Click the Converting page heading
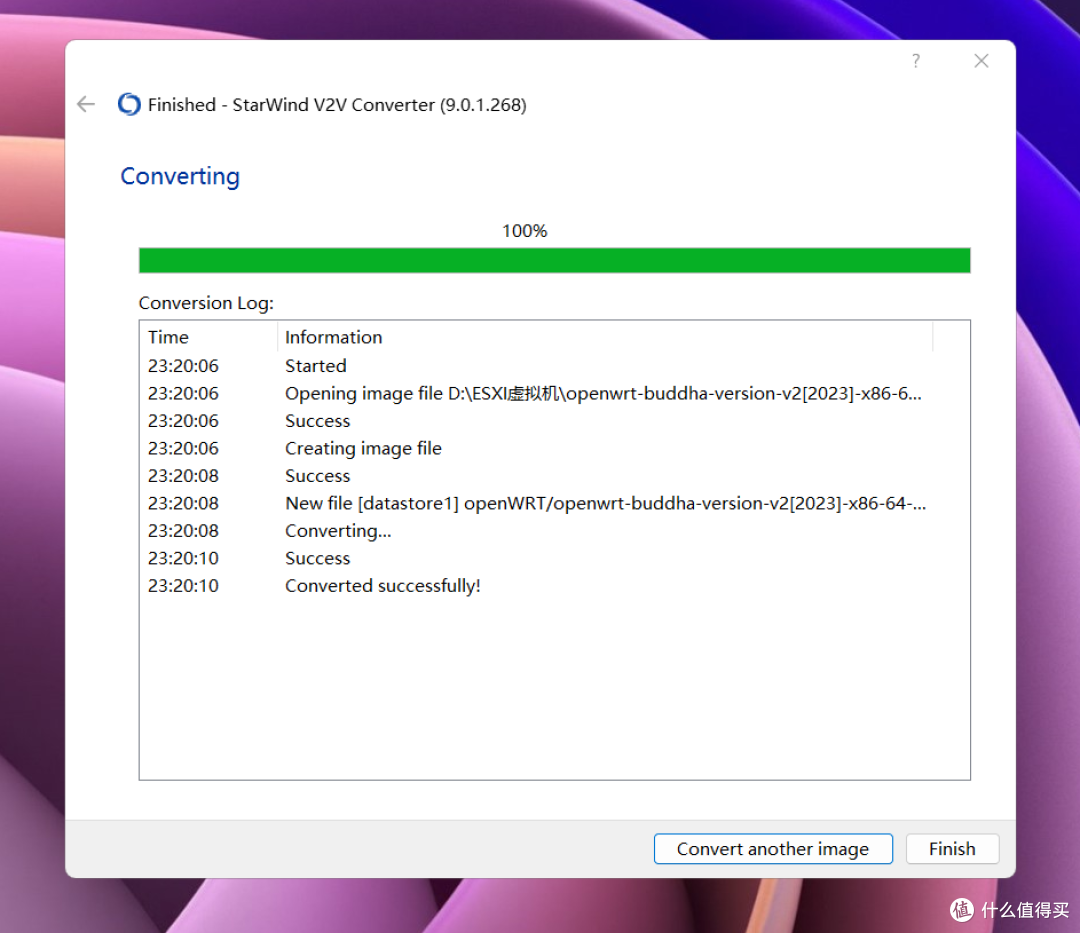 pyautogui.click(x=180, y=176)
